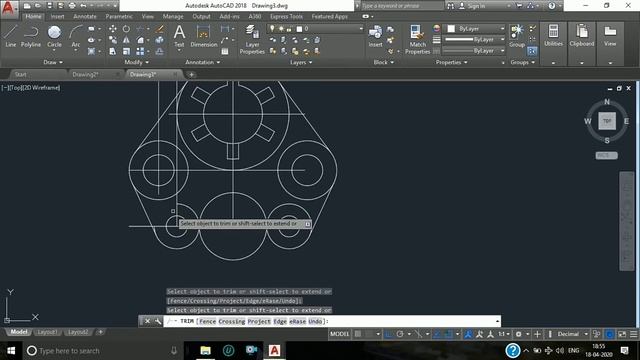Click the Rotate tool in Modify panel
640x360 pixels.
click(127, 29)
